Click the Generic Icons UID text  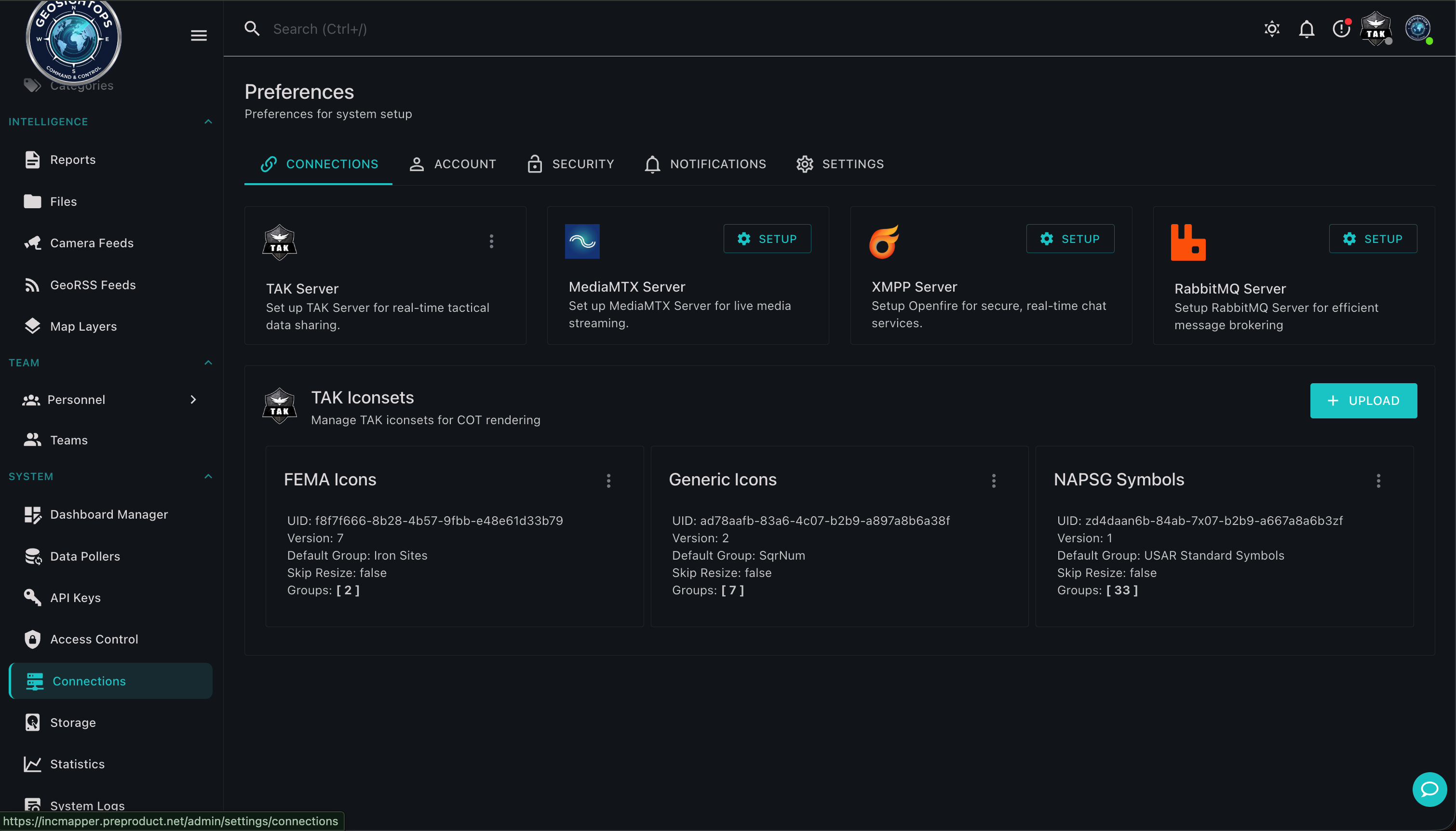pos(810,521)
